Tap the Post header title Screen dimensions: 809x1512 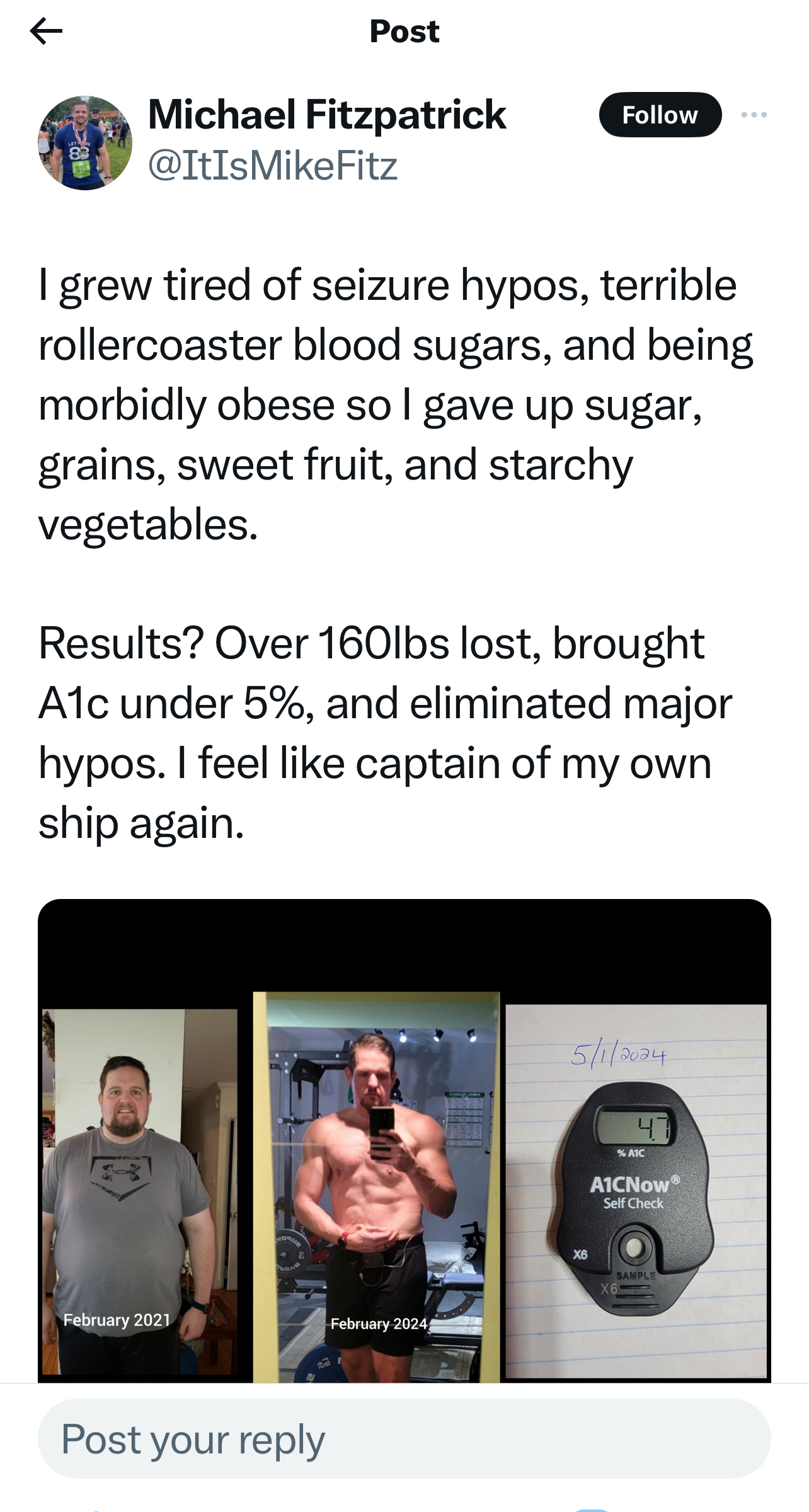tap(404, 31)
